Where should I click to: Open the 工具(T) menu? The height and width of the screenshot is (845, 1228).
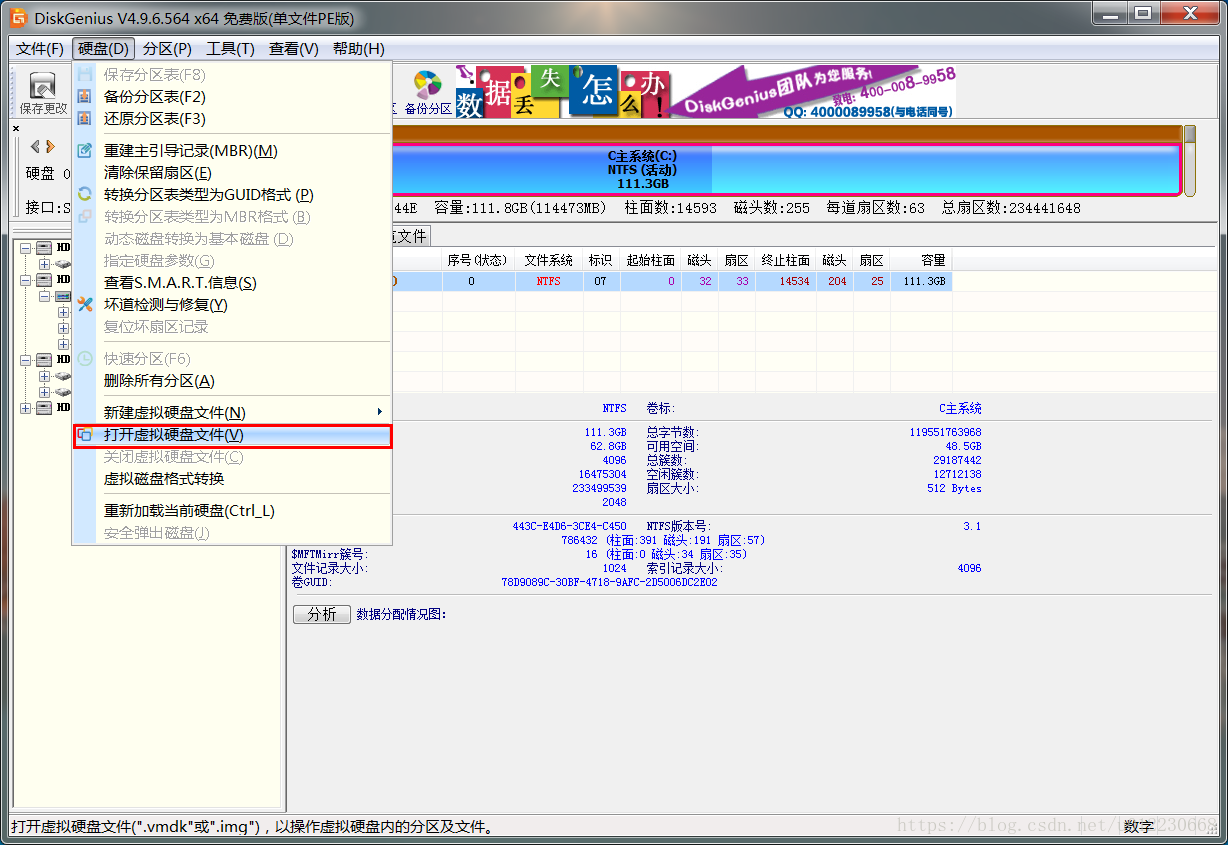pyautogui.click(x=230, y=49)
